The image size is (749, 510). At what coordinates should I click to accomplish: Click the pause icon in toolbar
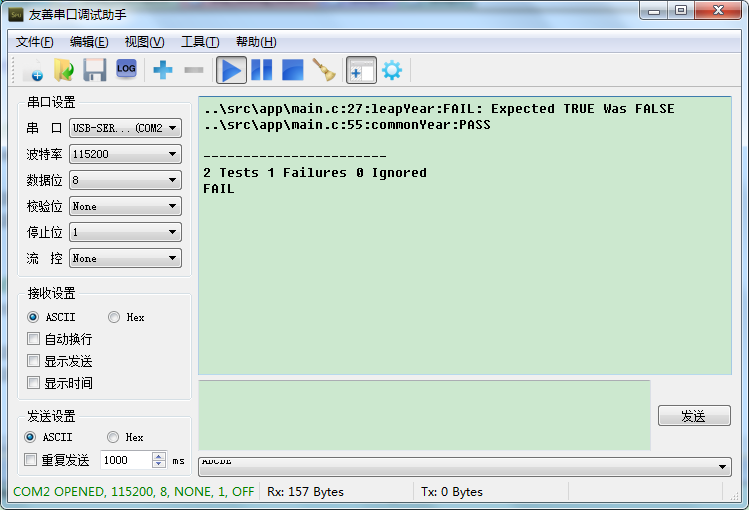click(262, 70)
